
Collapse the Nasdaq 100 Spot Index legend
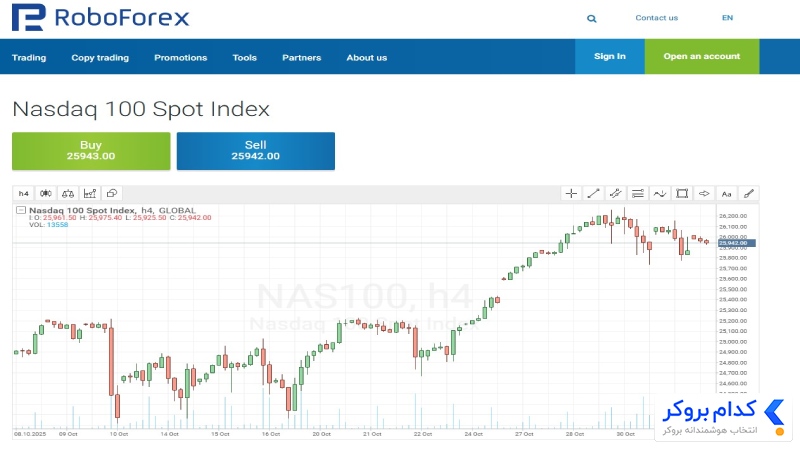[21, 210]
